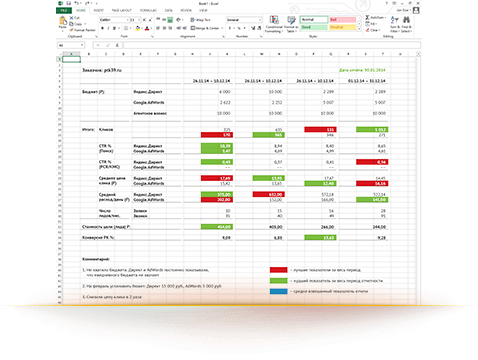Click the Redo arrow in quick access toolbar
The image size is (478, 360).
87,3
